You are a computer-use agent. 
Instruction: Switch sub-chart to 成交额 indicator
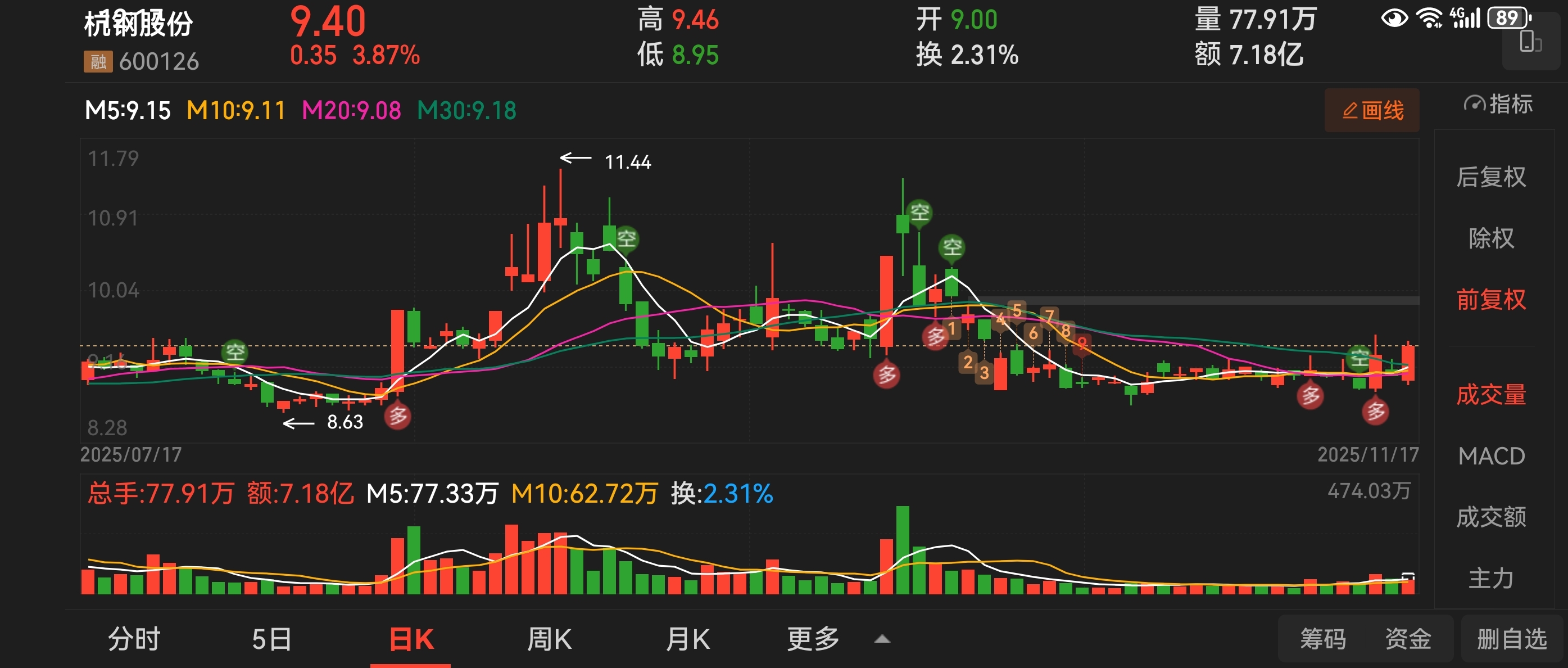click(x=1490, y=517)
